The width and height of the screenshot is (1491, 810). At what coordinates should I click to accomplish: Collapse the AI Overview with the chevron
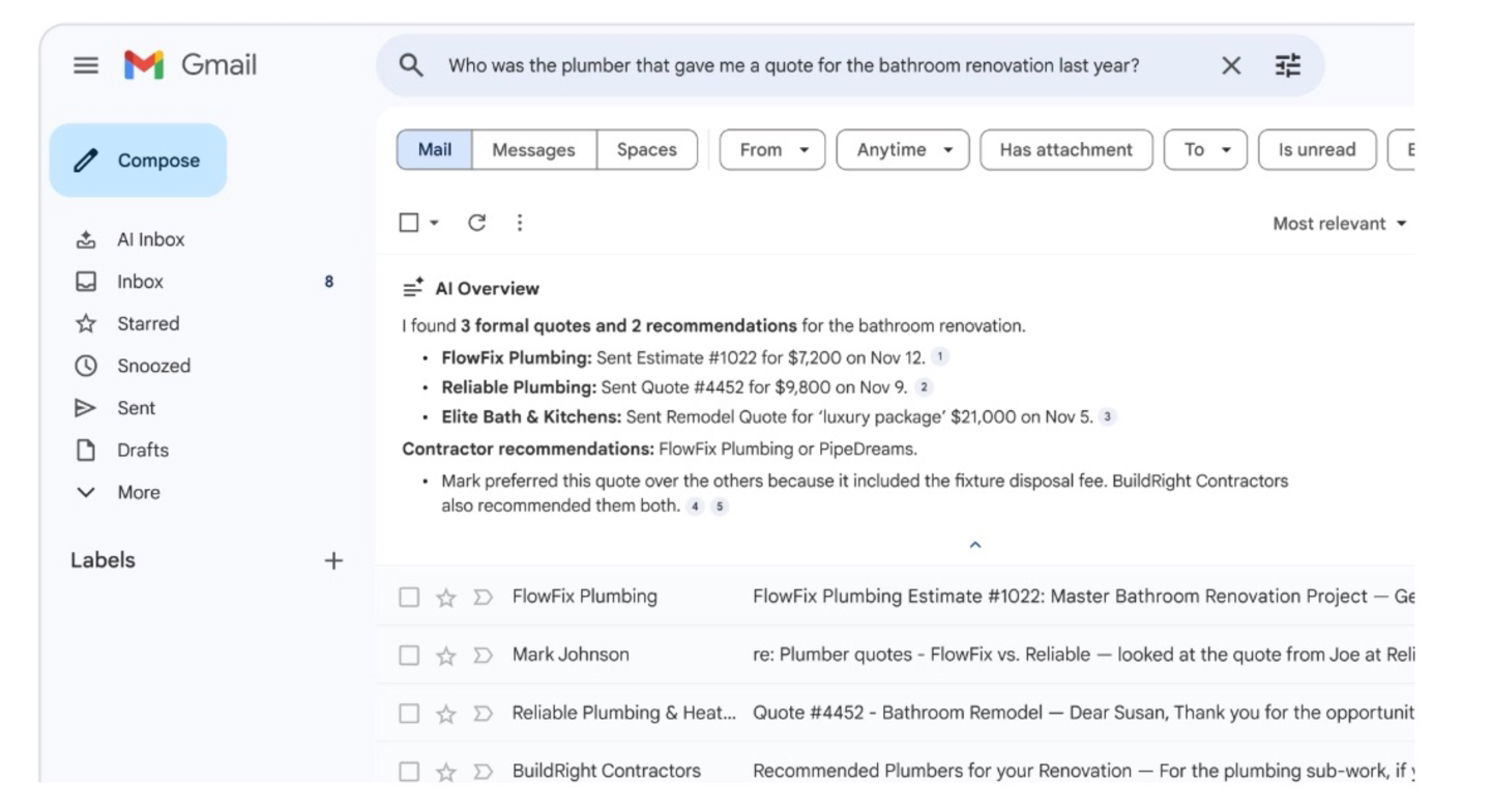click(974, 545)
